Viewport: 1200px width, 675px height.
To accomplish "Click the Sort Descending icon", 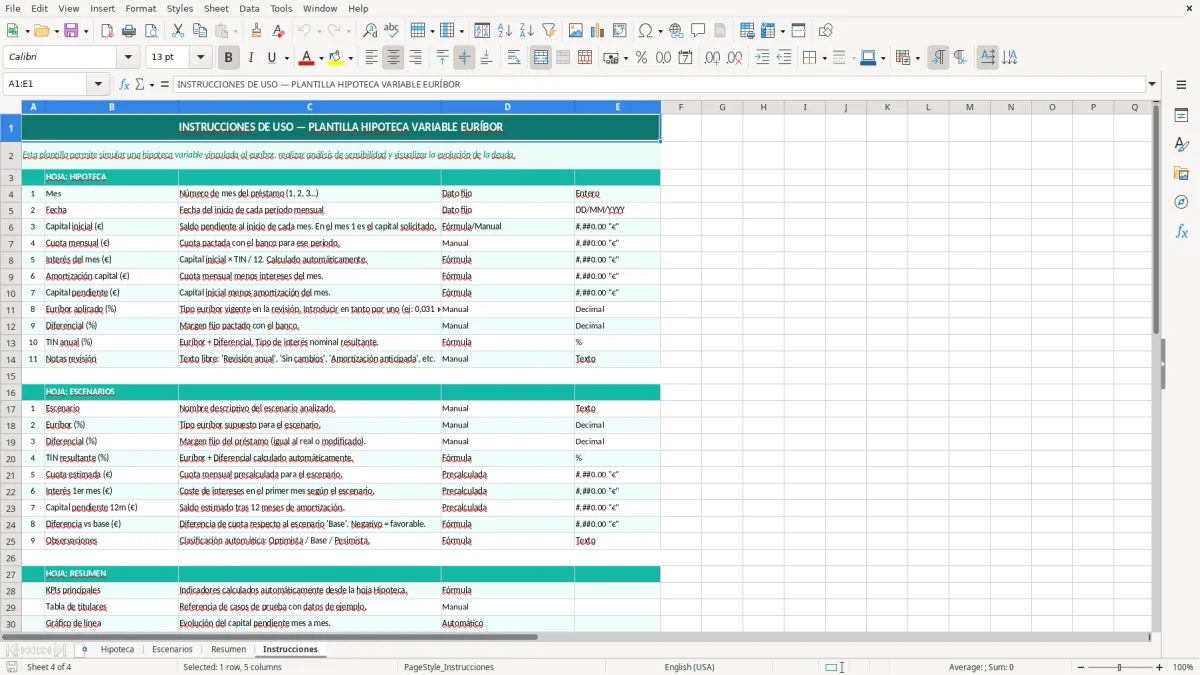I will coord(526,31).
